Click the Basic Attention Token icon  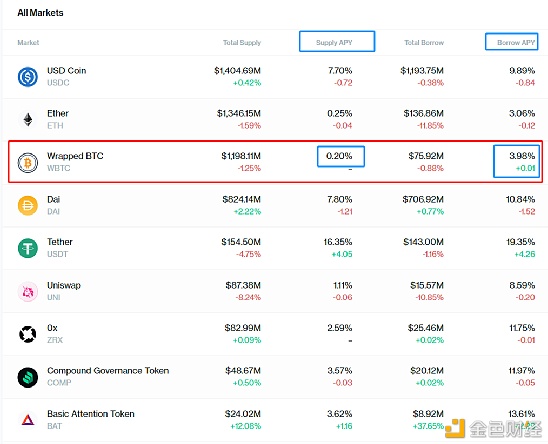(x=28, y=420)
